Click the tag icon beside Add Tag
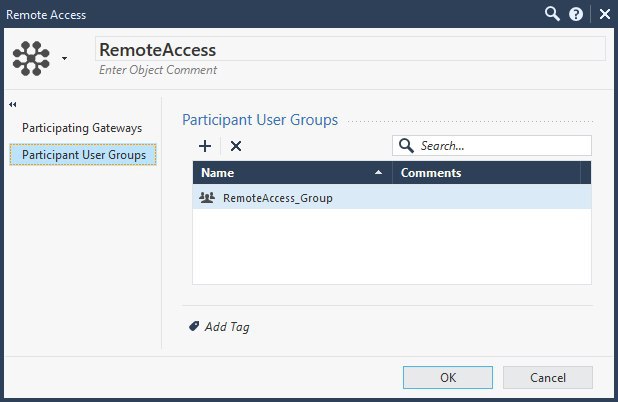 (x=194, y=326)
